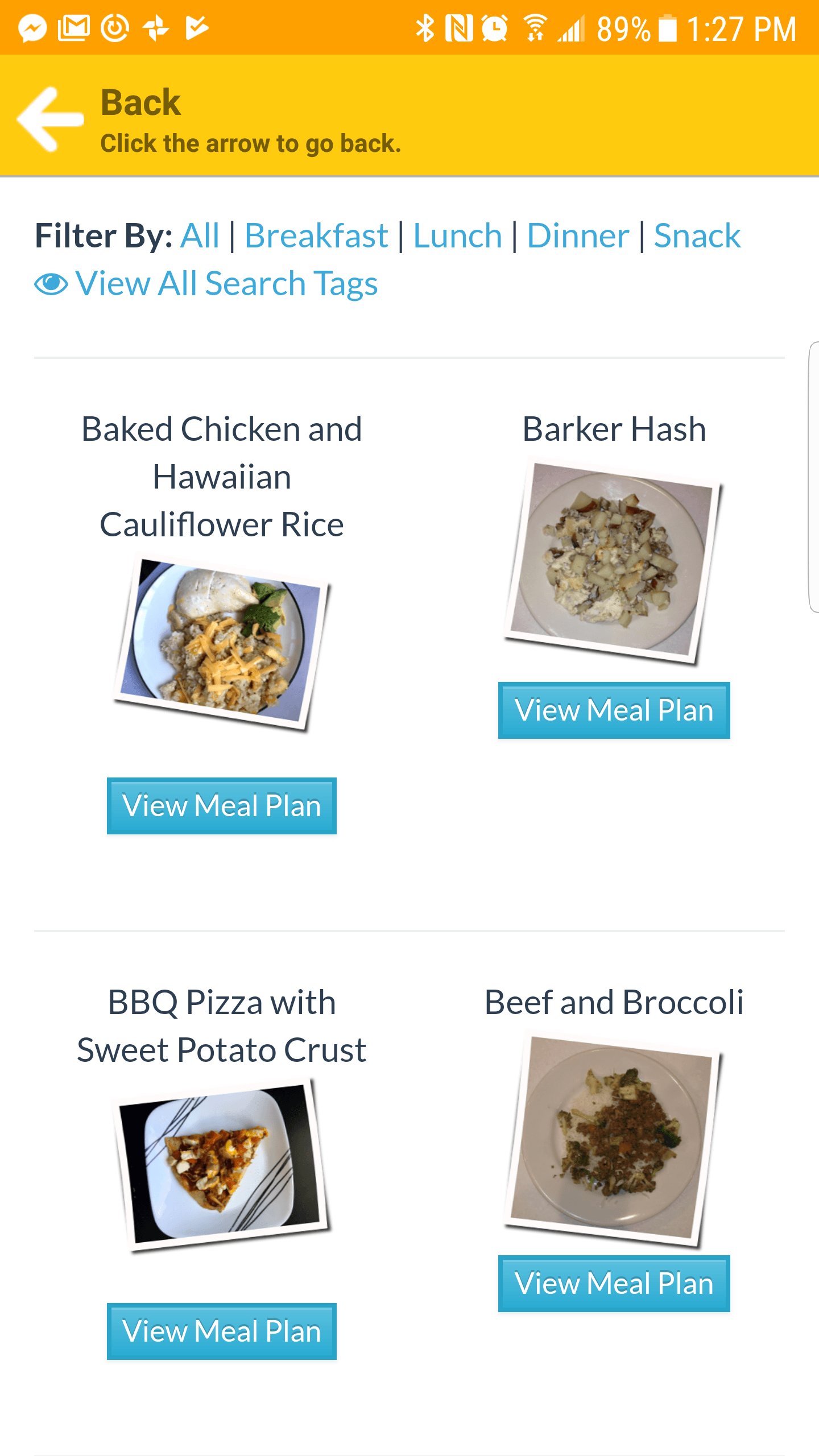Filter meals by Lunch
The height and width of the screenshot is (1456, 819).
[457, 235]
